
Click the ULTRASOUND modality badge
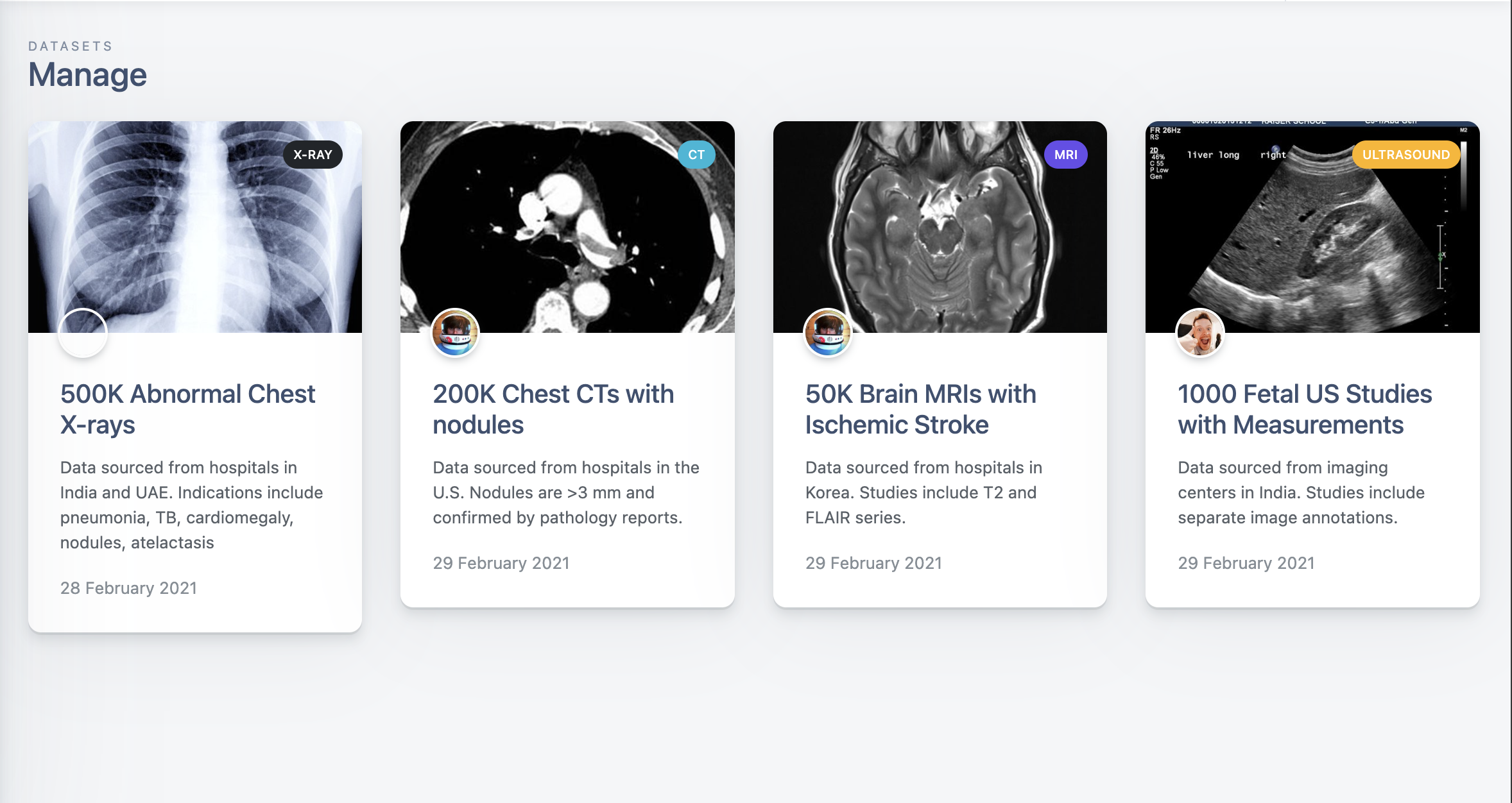[x=1405, y=154]
